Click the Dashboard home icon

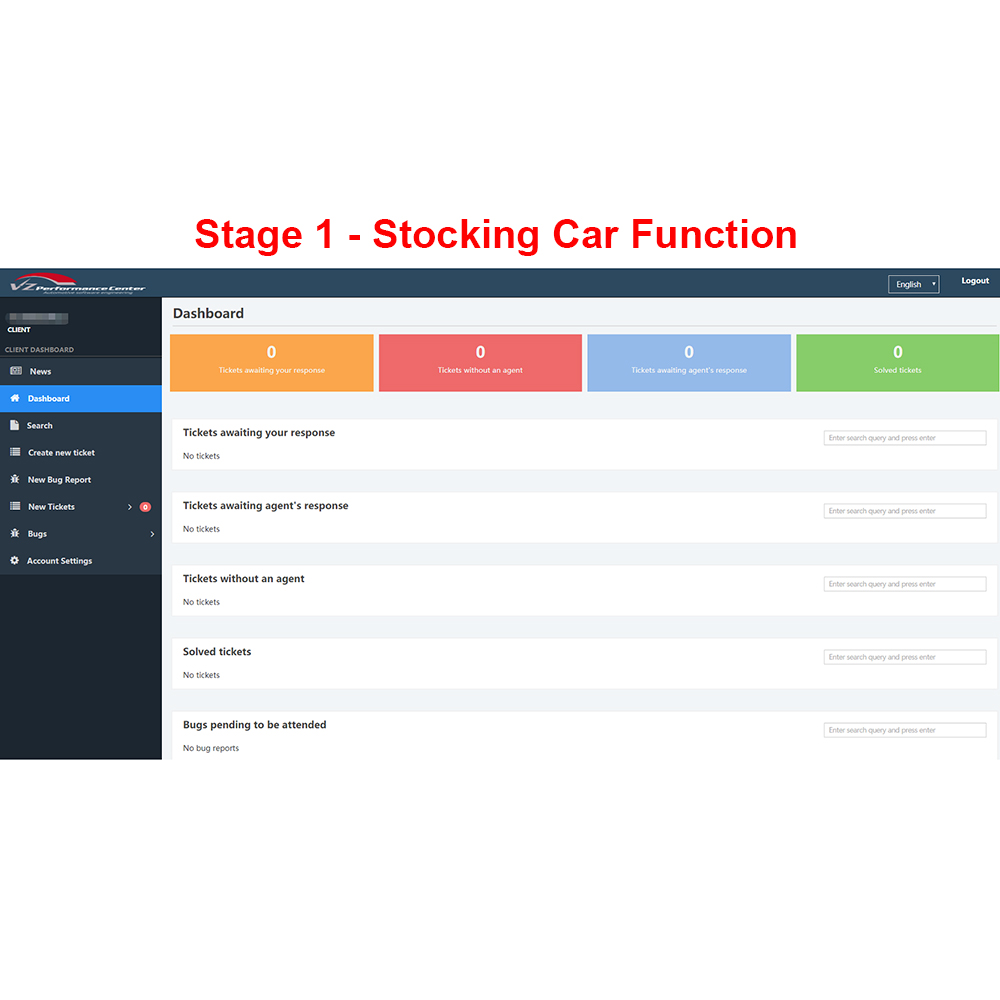tap(15, 398)
